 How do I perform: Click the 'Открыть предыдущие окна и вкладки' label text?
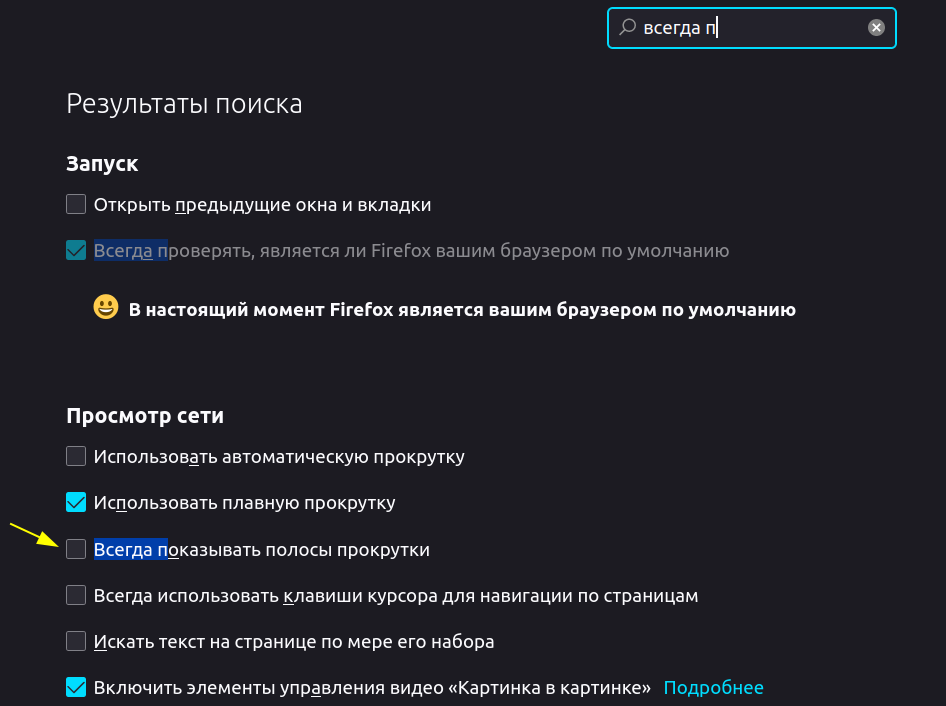(x=263, y=205)
